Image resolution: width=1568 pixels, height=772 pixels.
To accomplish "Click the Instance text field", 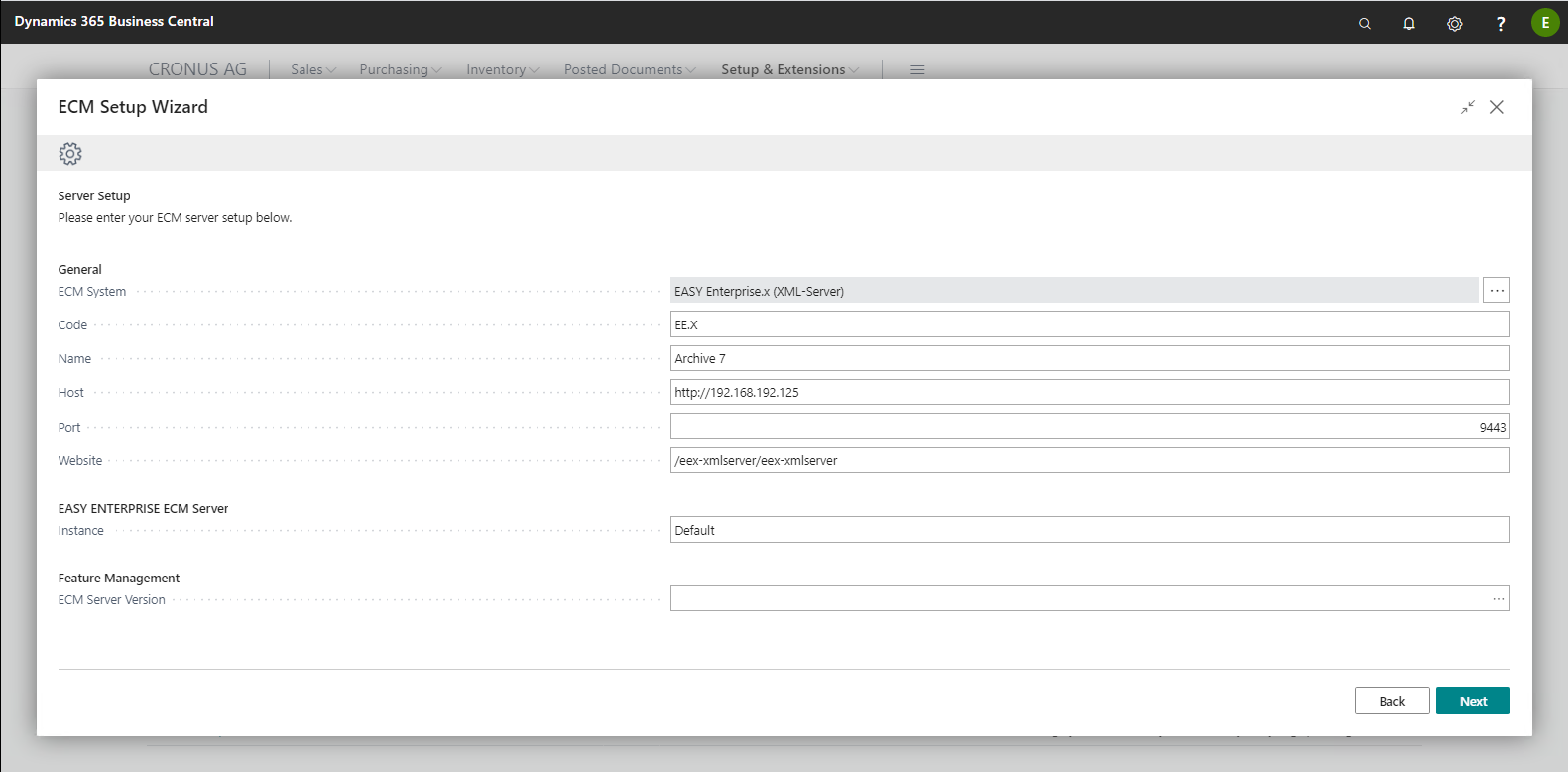I will pos(1089,530).
